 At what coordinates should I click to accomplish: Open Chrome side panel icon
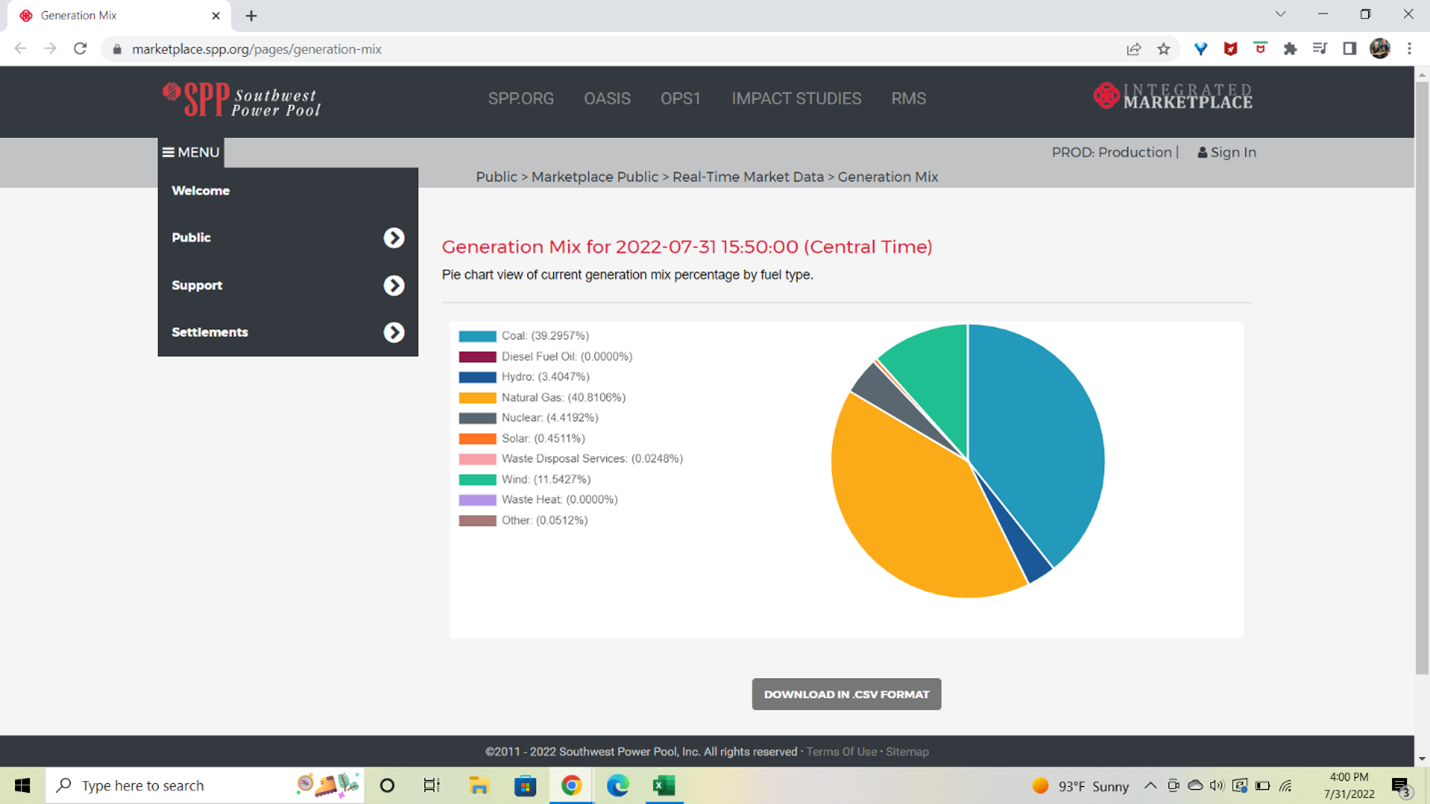(1349, 49)
